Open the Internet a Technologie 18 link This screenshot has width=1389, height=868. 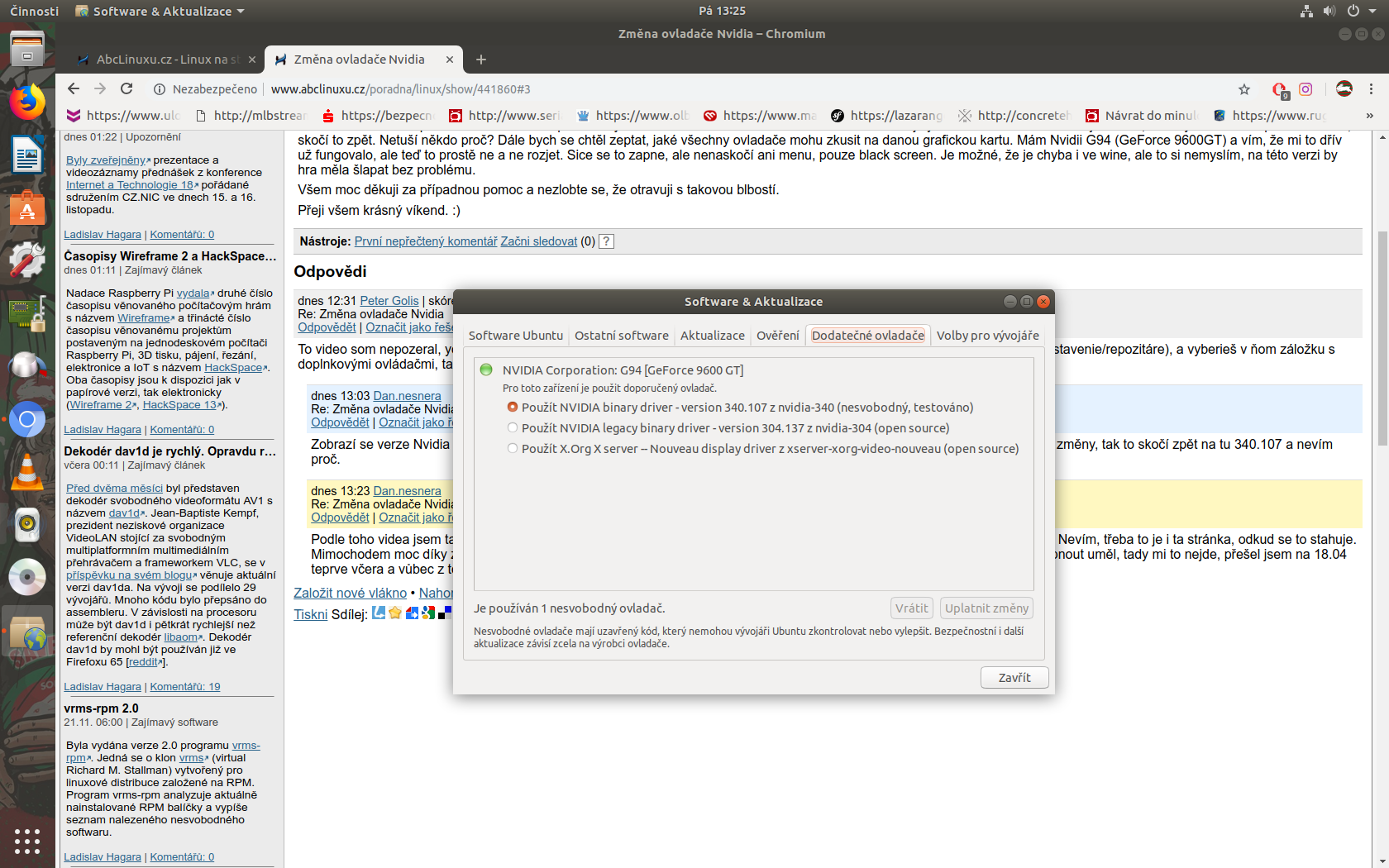pos(130,185)
